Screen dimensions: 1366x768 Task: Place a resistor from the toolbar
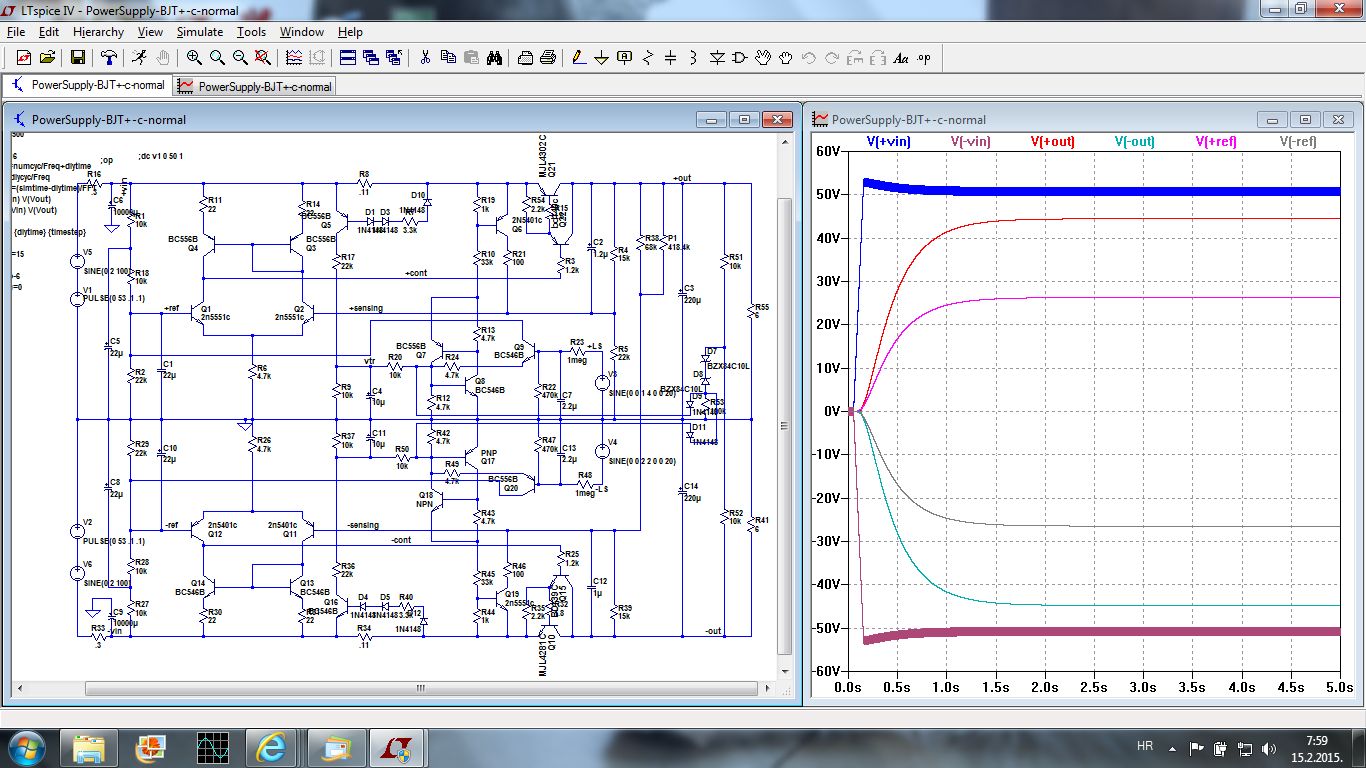648,58
